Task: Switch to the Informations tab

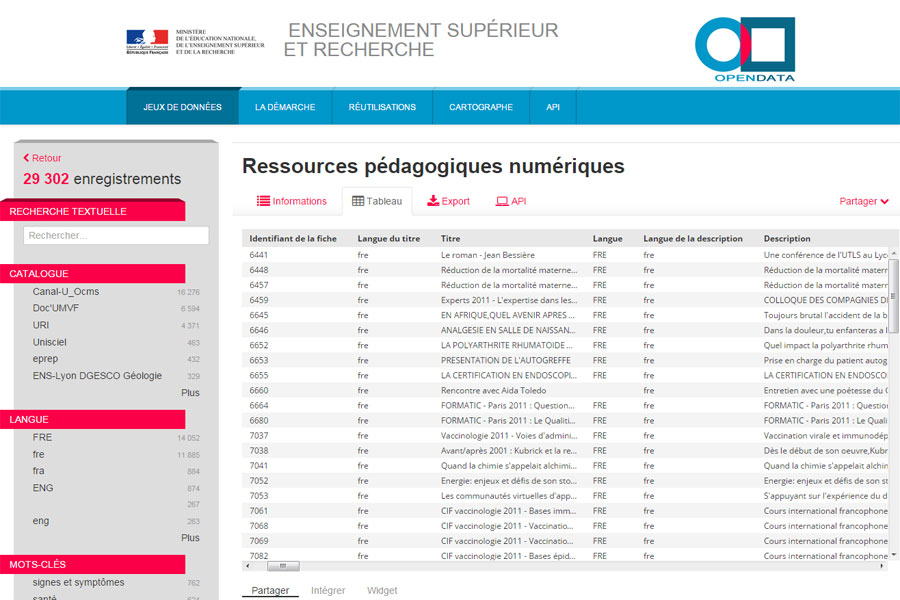Action: point(292,201)
